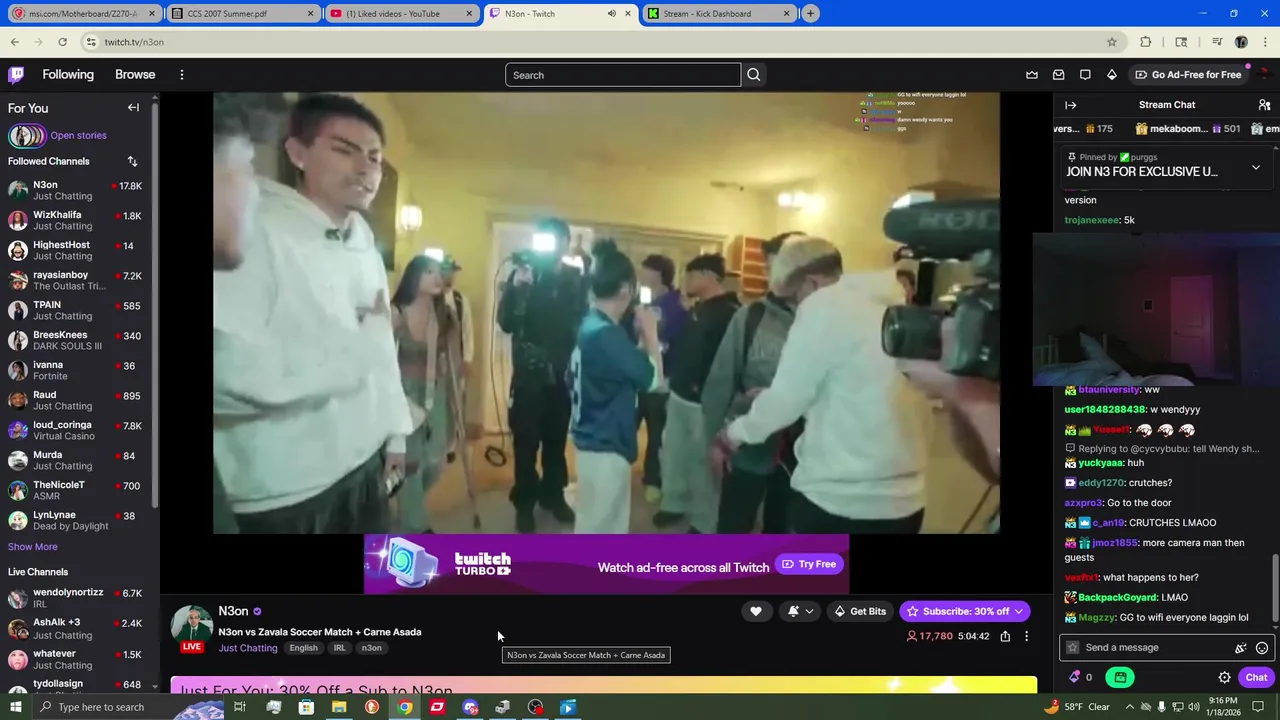Image resolution: width=1280 pixels, height=720 pixels.
Task: Open Windows Task View
Action: click(x=240, y=707)
